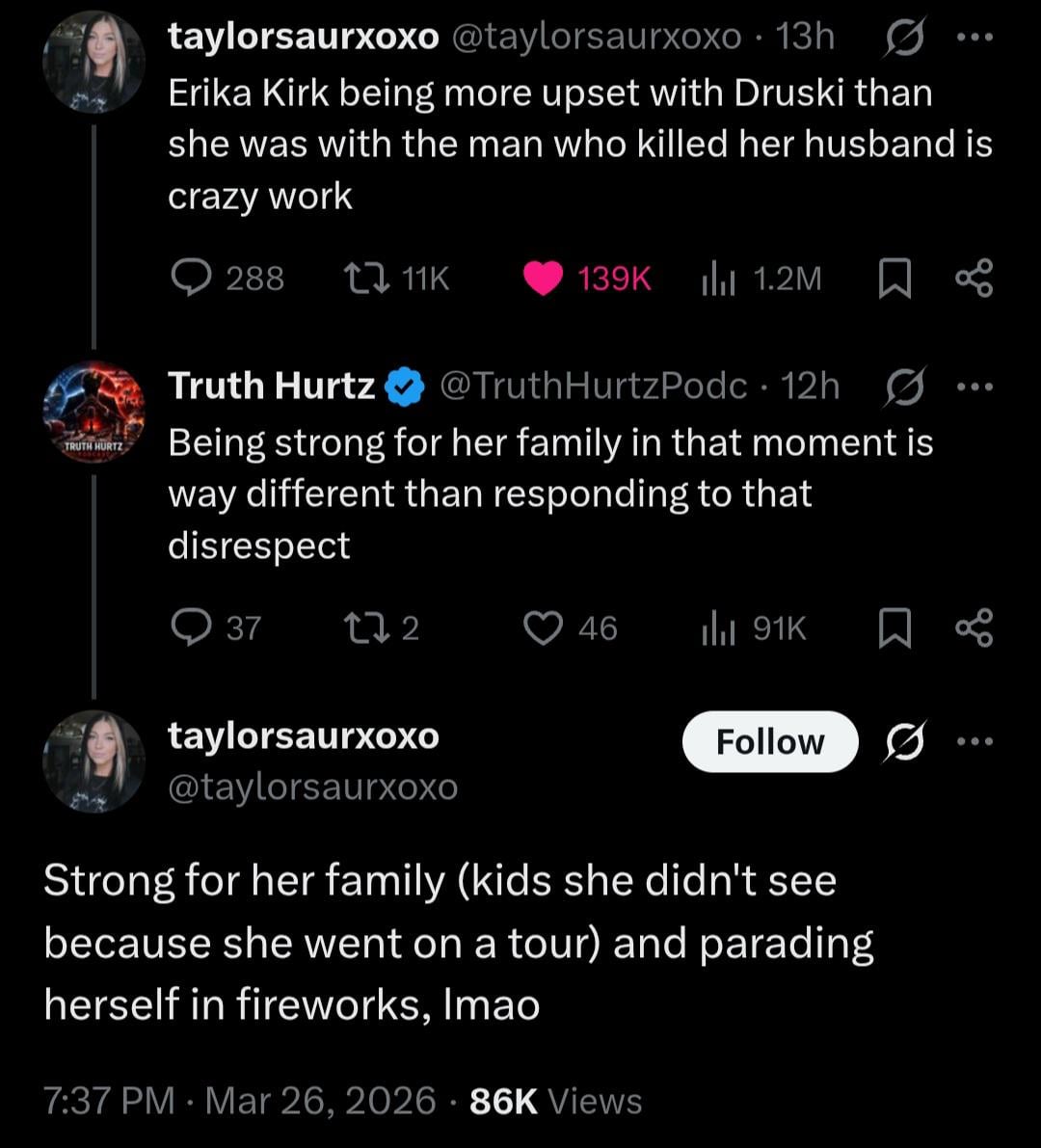
Task: Repost the Truth Hurtz reply
Action: pos(365,628)
